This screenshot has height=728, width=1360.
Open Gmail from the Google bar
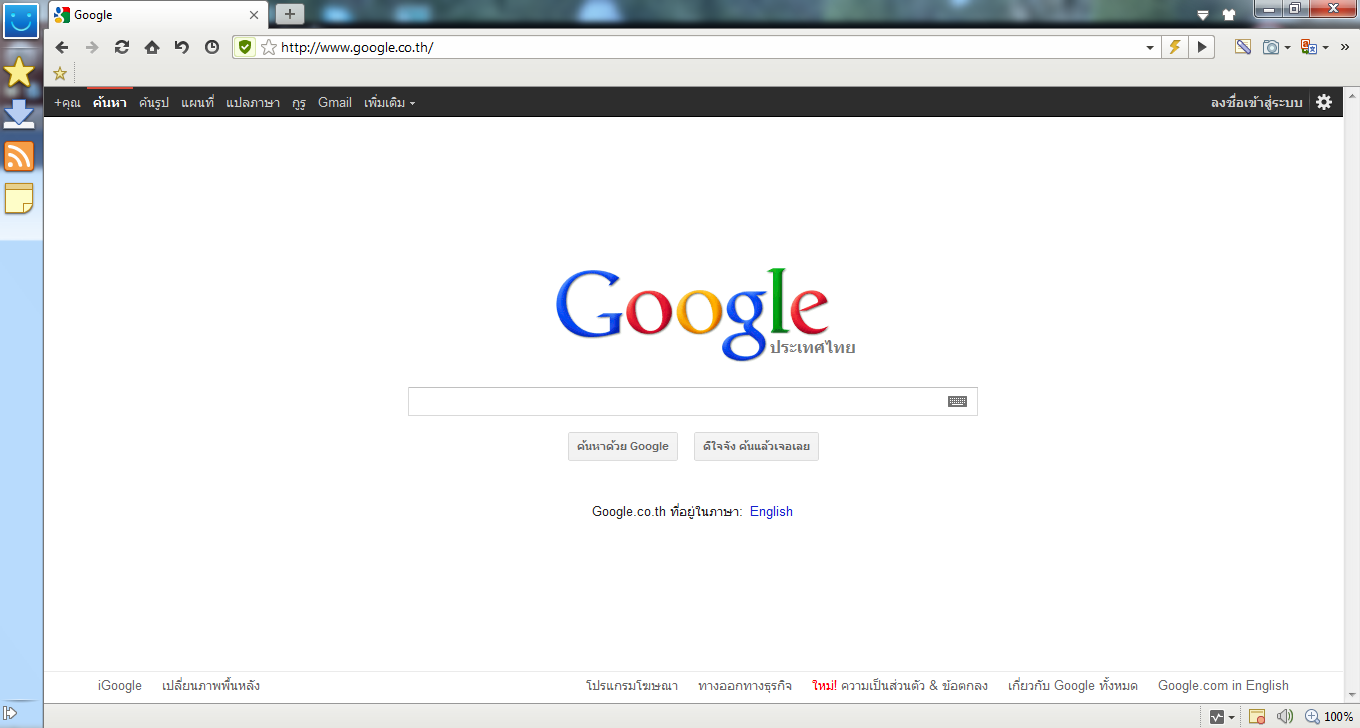point(335,102)
